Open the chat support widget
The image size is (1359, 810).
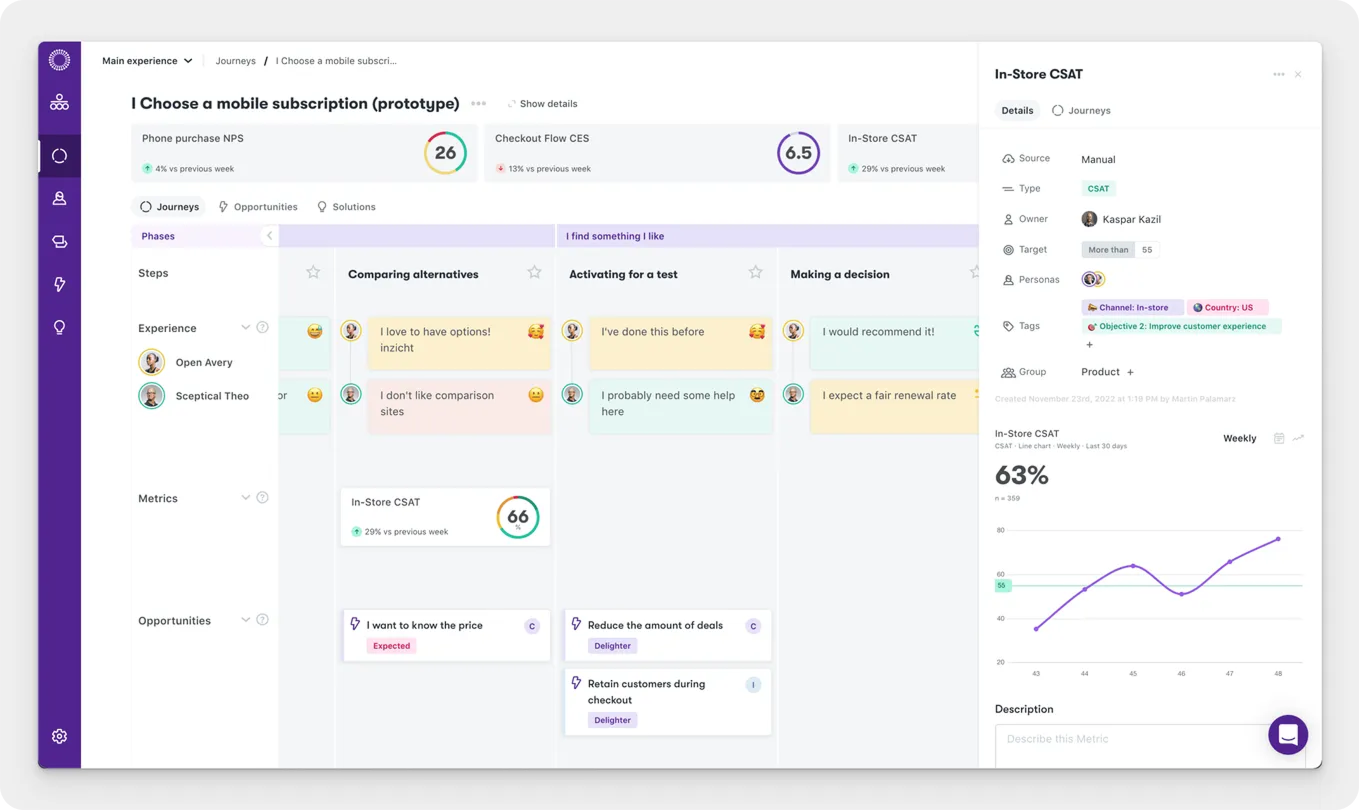1288,735
